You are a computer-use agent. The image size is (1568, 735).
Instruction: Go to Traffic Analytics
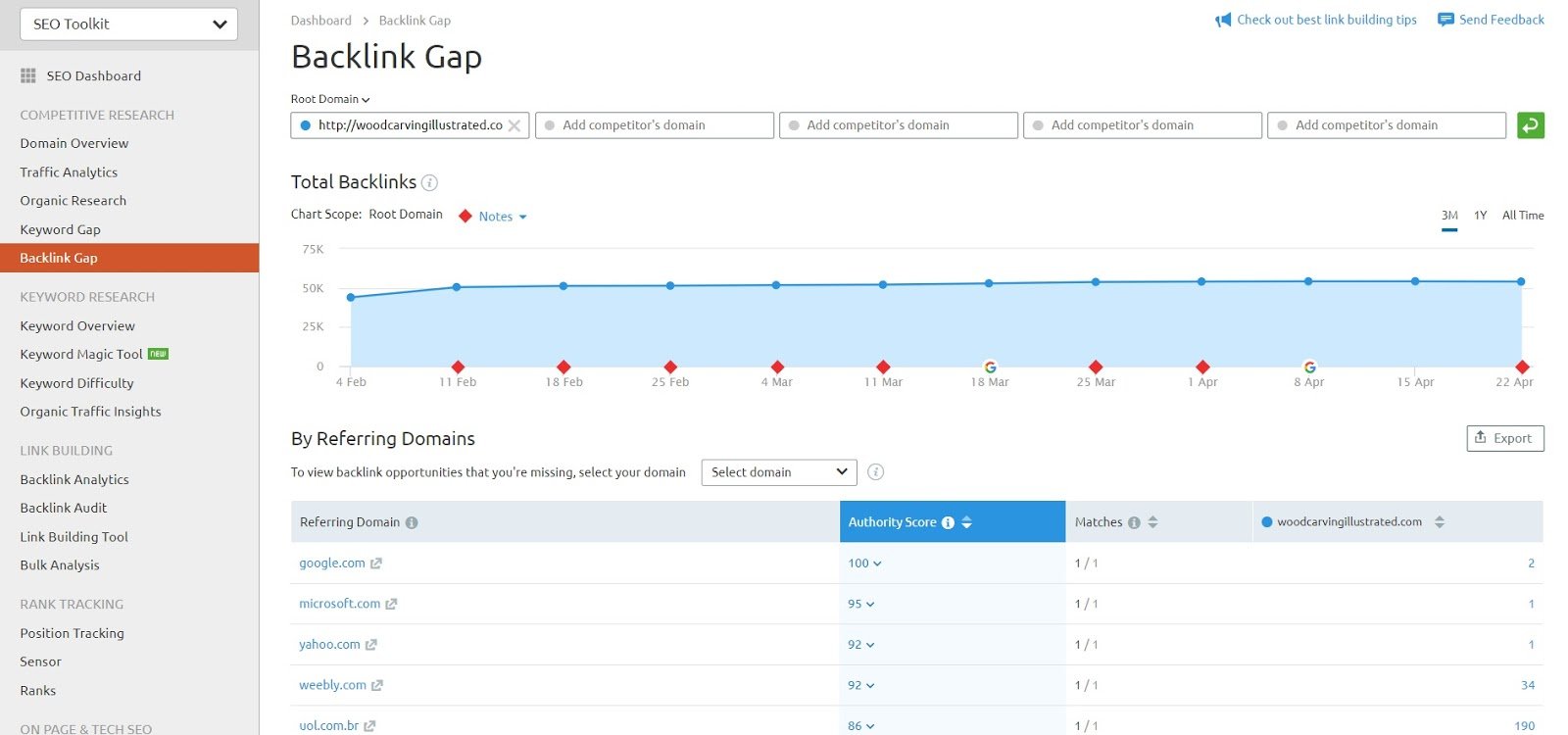tap(69, 171)
